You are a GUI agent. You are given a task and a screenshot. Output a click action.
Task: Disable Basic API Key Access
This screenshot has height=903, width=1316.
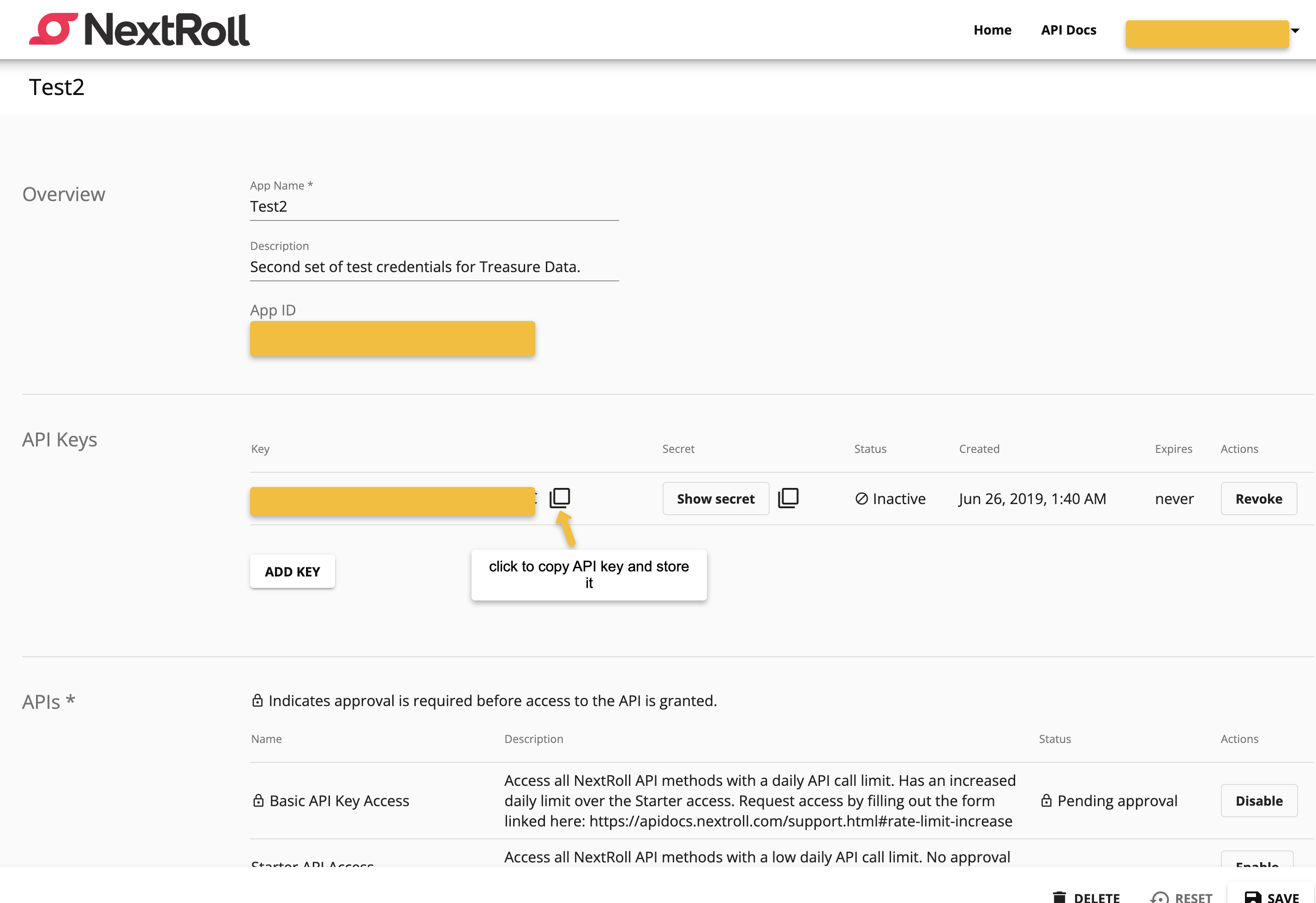(x=1258, y=801)
